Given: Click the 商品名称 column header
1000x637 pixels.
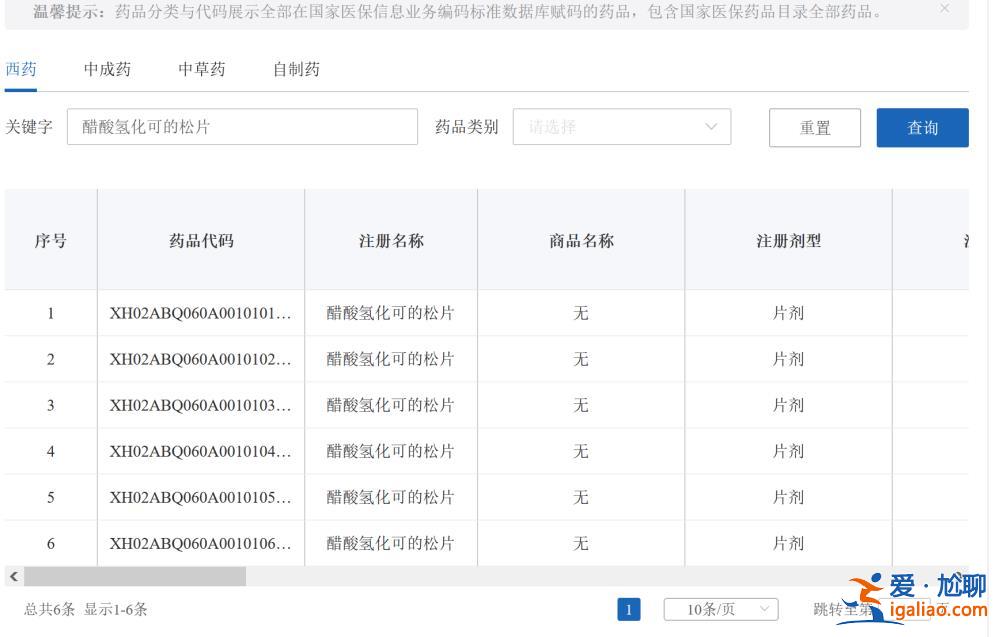Looking at the screenshot, I should 580,240.
